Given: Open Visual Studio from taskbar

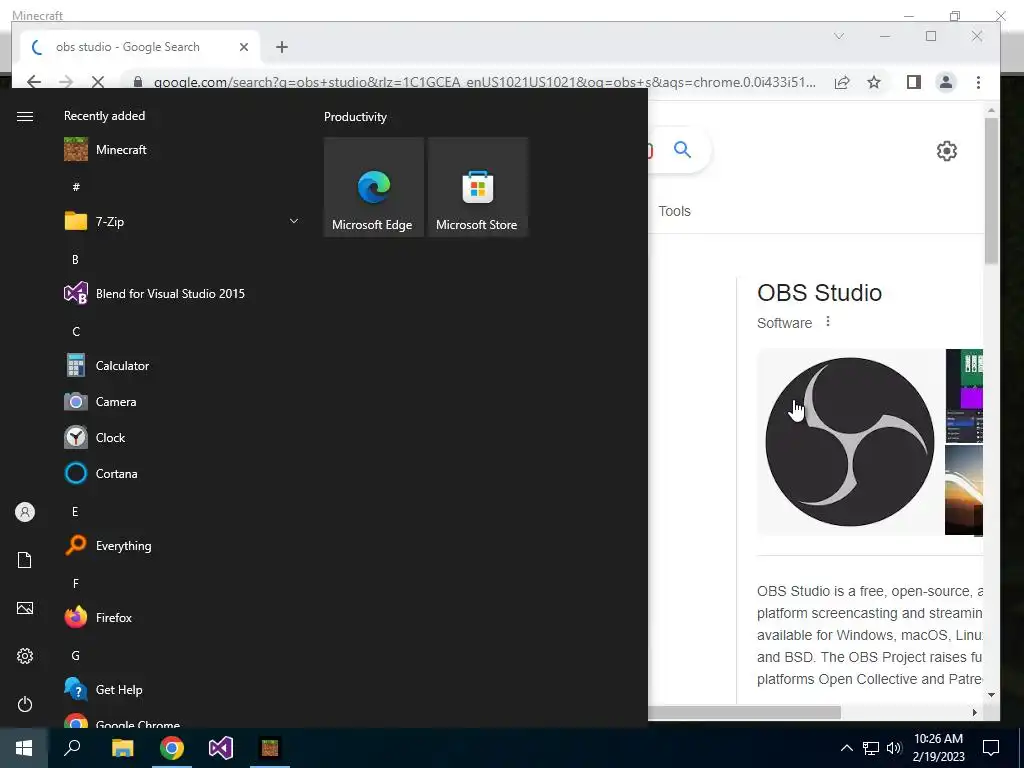Looking at the screenshot, I should [x=221, y=748].
